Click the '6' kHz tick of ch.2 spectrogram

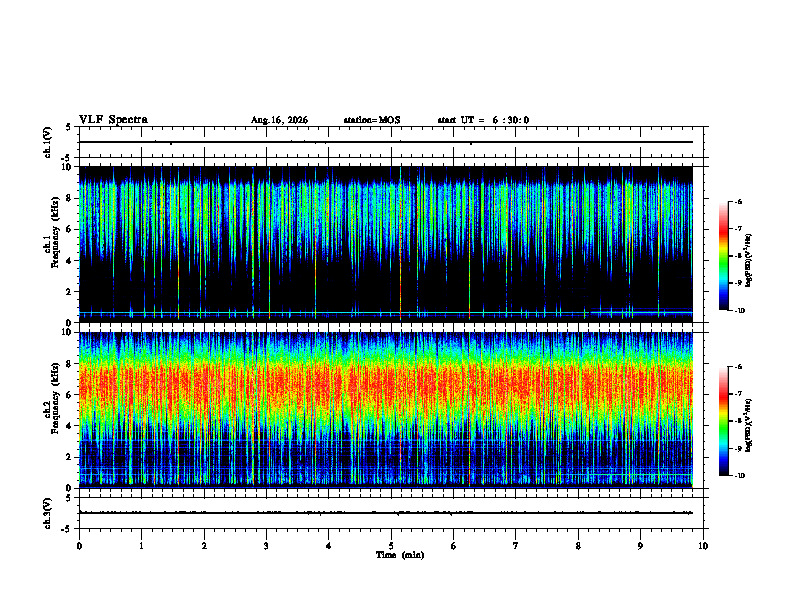(x=70, y=395)
